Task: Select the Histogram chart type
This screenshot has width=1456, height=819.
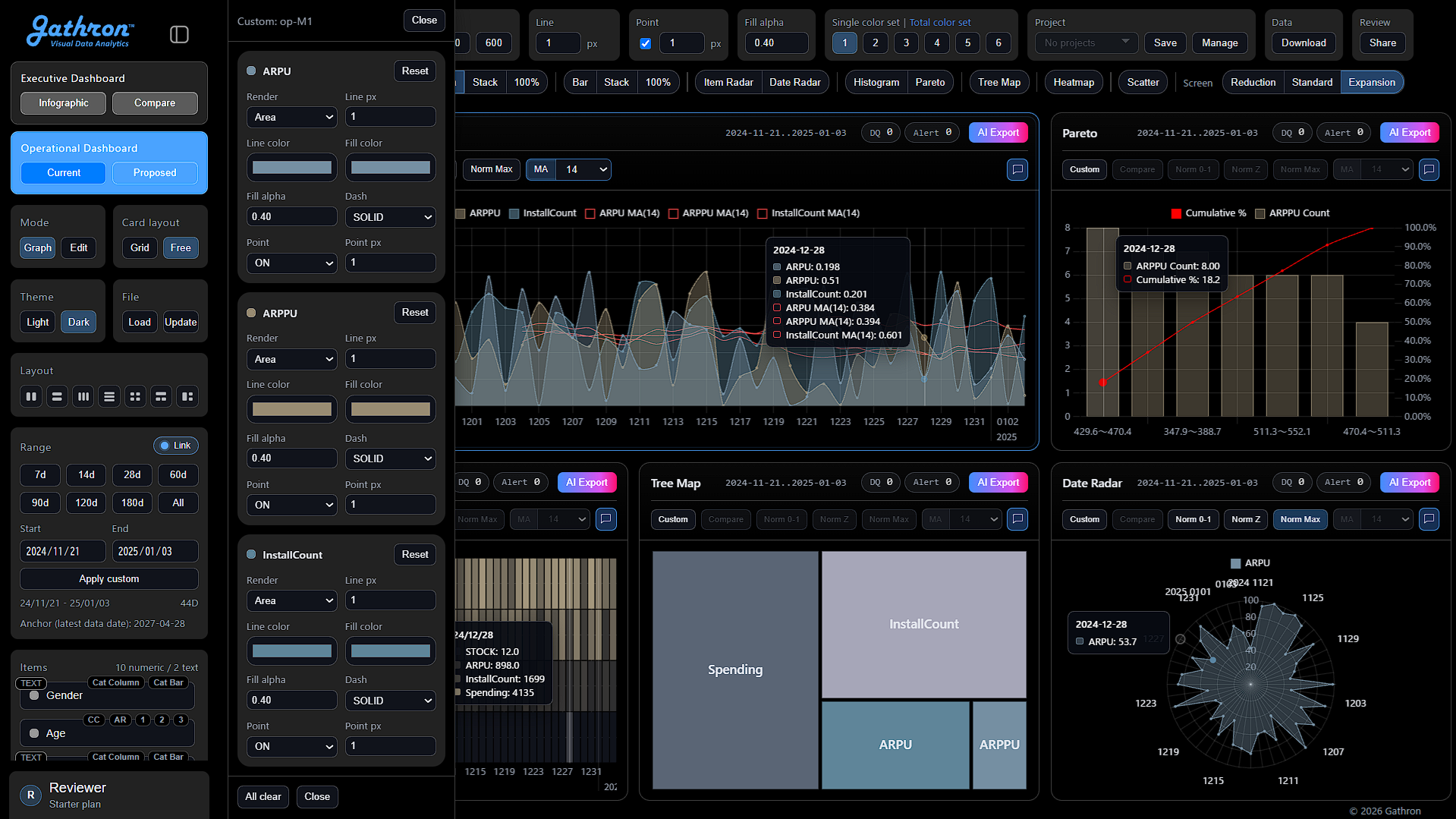Action: [x=876, y=82]
